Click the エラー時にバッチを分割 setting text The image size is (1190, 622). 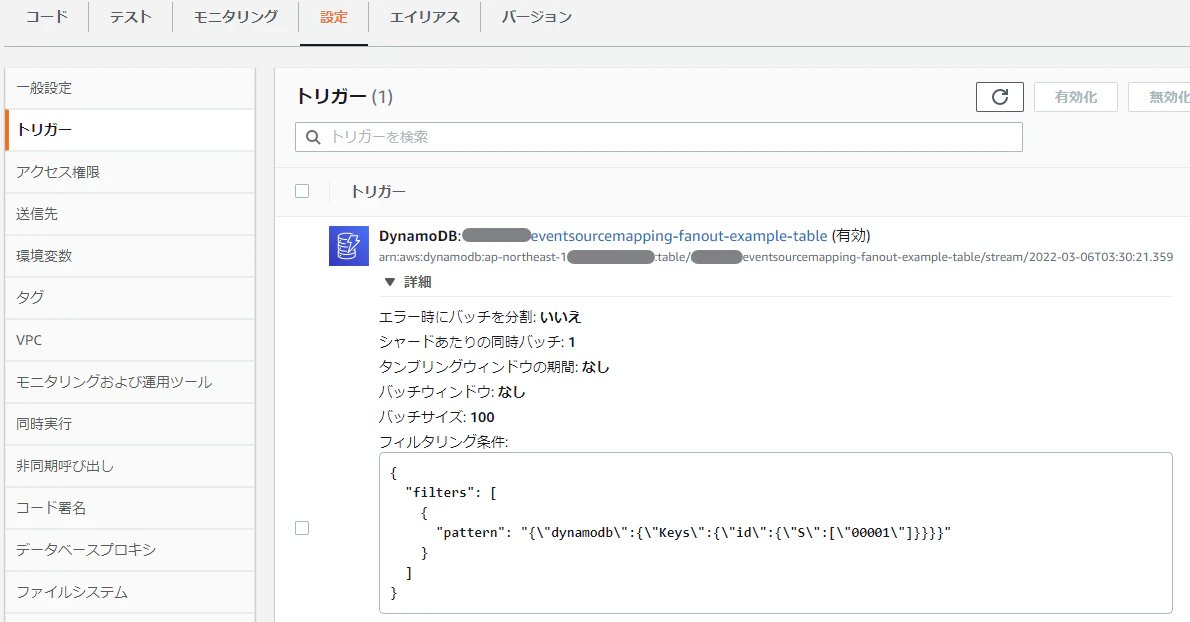click(x=480, y=317)
